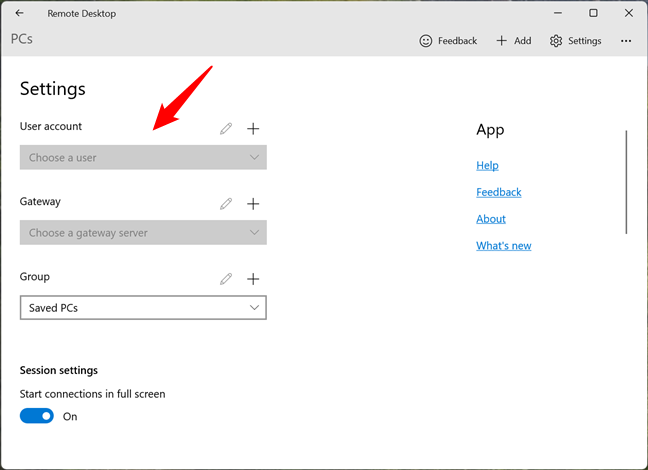Add a new user account plus icon

point(253,129)
